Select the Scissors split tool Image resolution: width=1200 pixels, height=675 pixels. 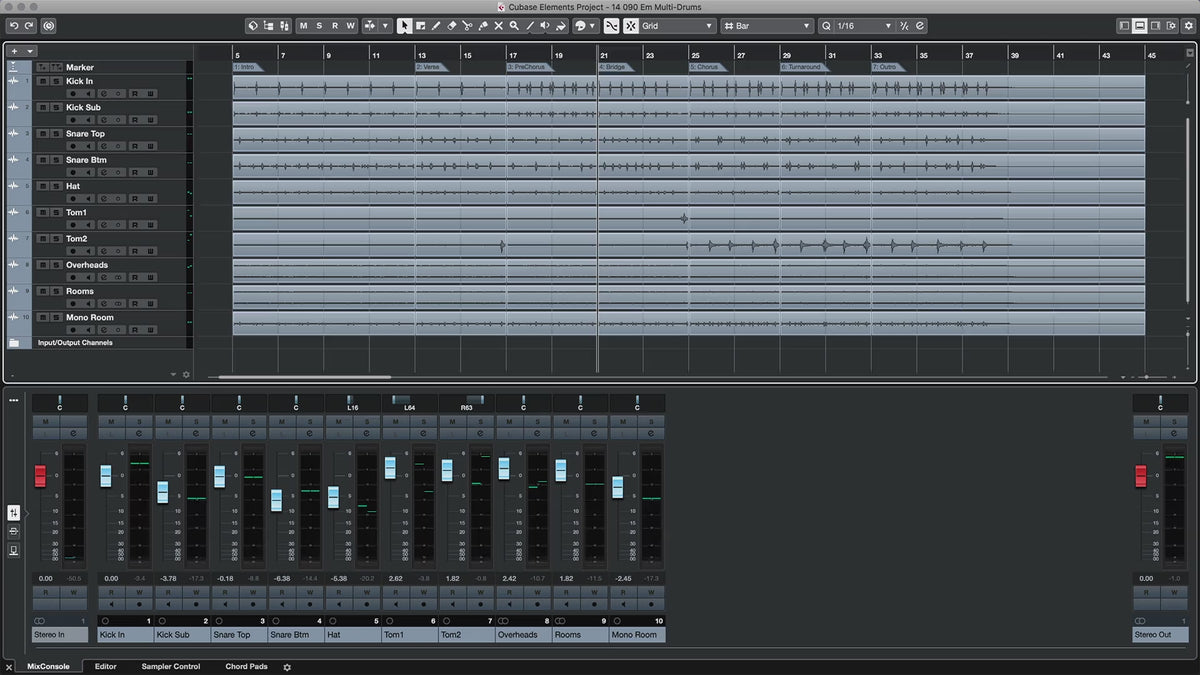(467, 26)
